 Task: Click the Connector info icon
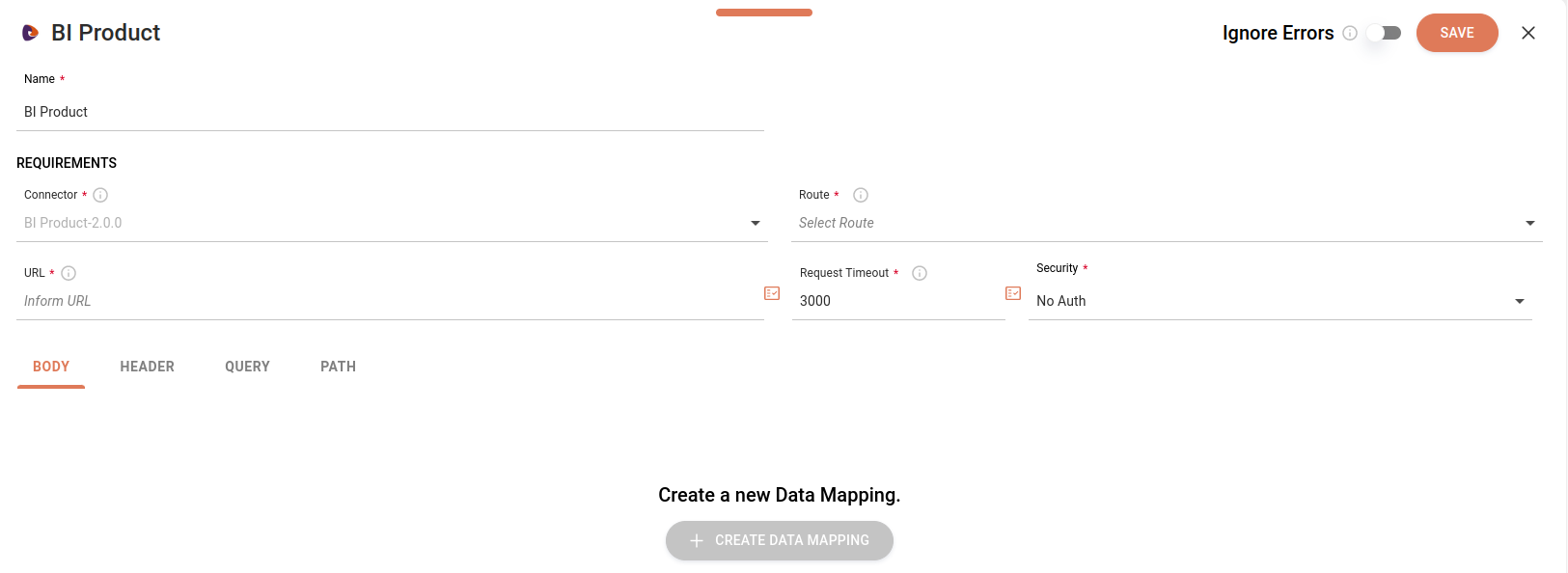(x=100, y=195)
